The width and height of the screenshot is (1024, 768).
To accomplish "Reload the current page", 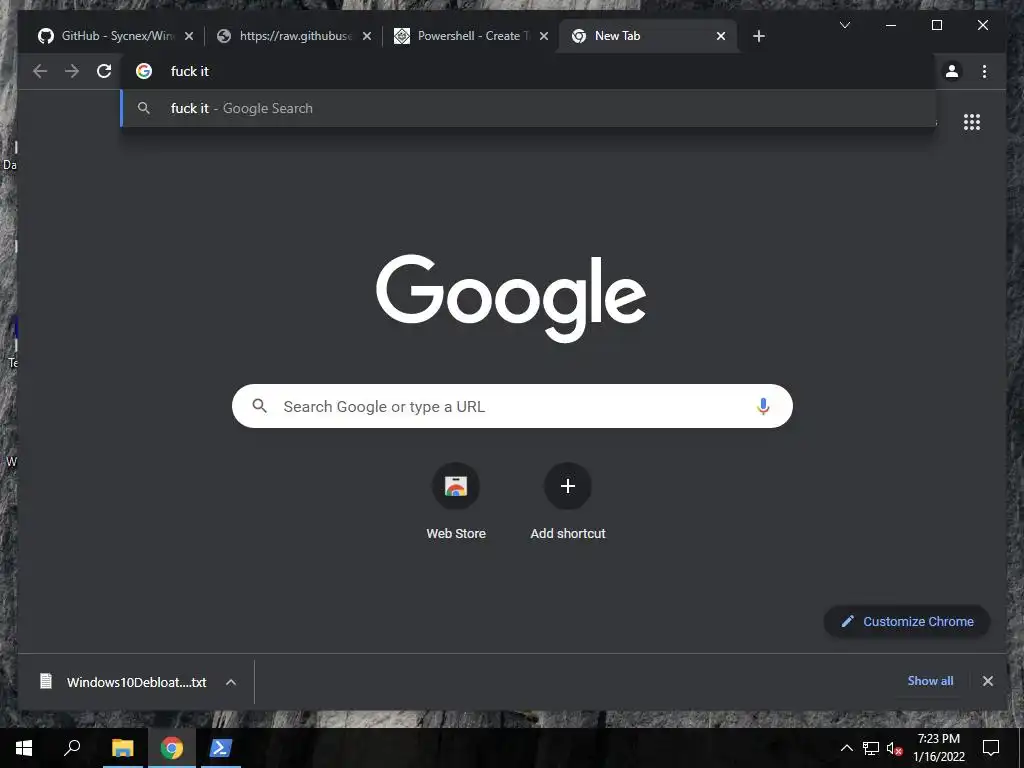I will (x=104, y=71).
